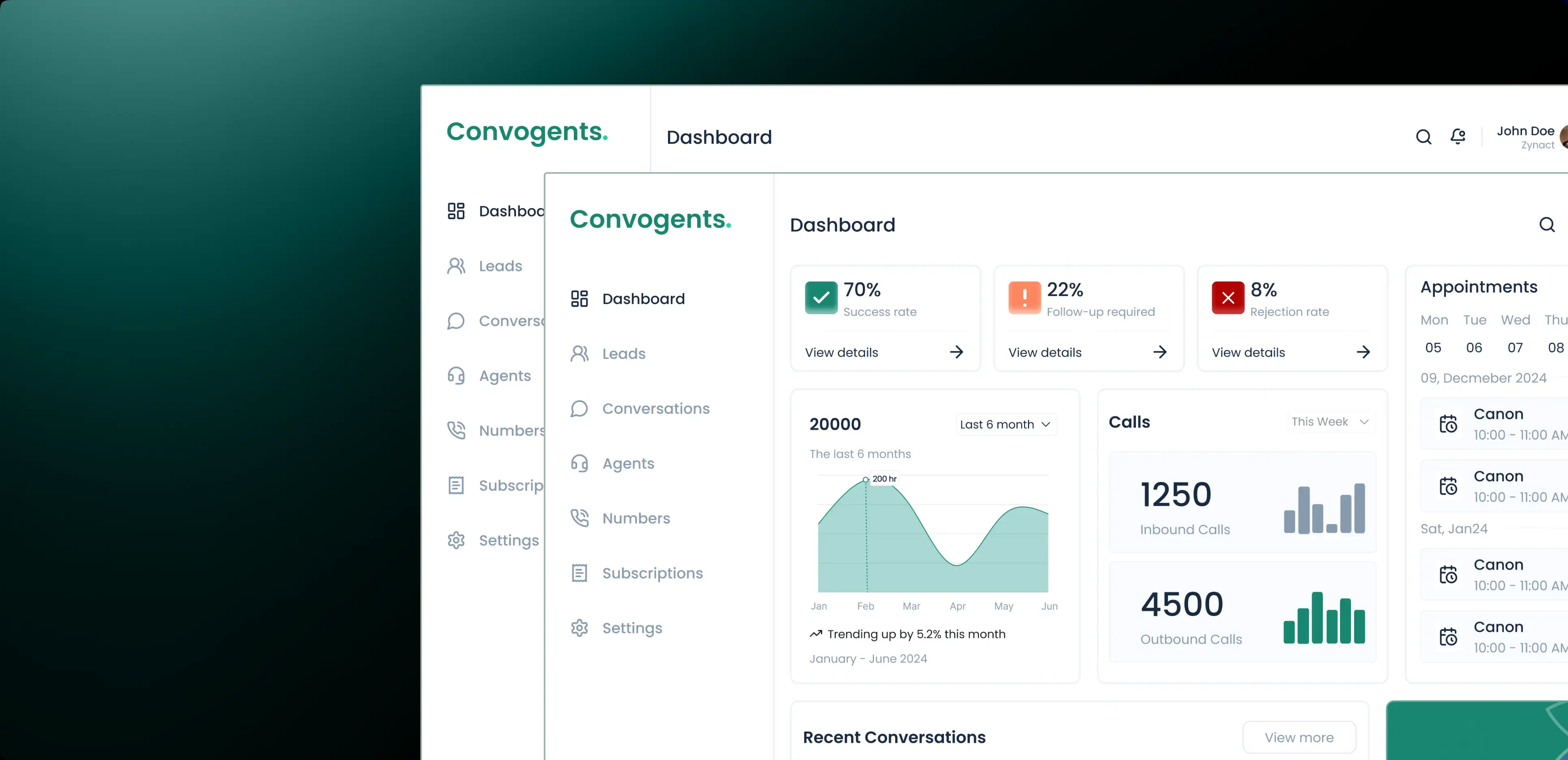Viewport: 1568px width, 760px height.
Task: Click the Inbound Calls gray bar chart
Action: point(1324,508)
